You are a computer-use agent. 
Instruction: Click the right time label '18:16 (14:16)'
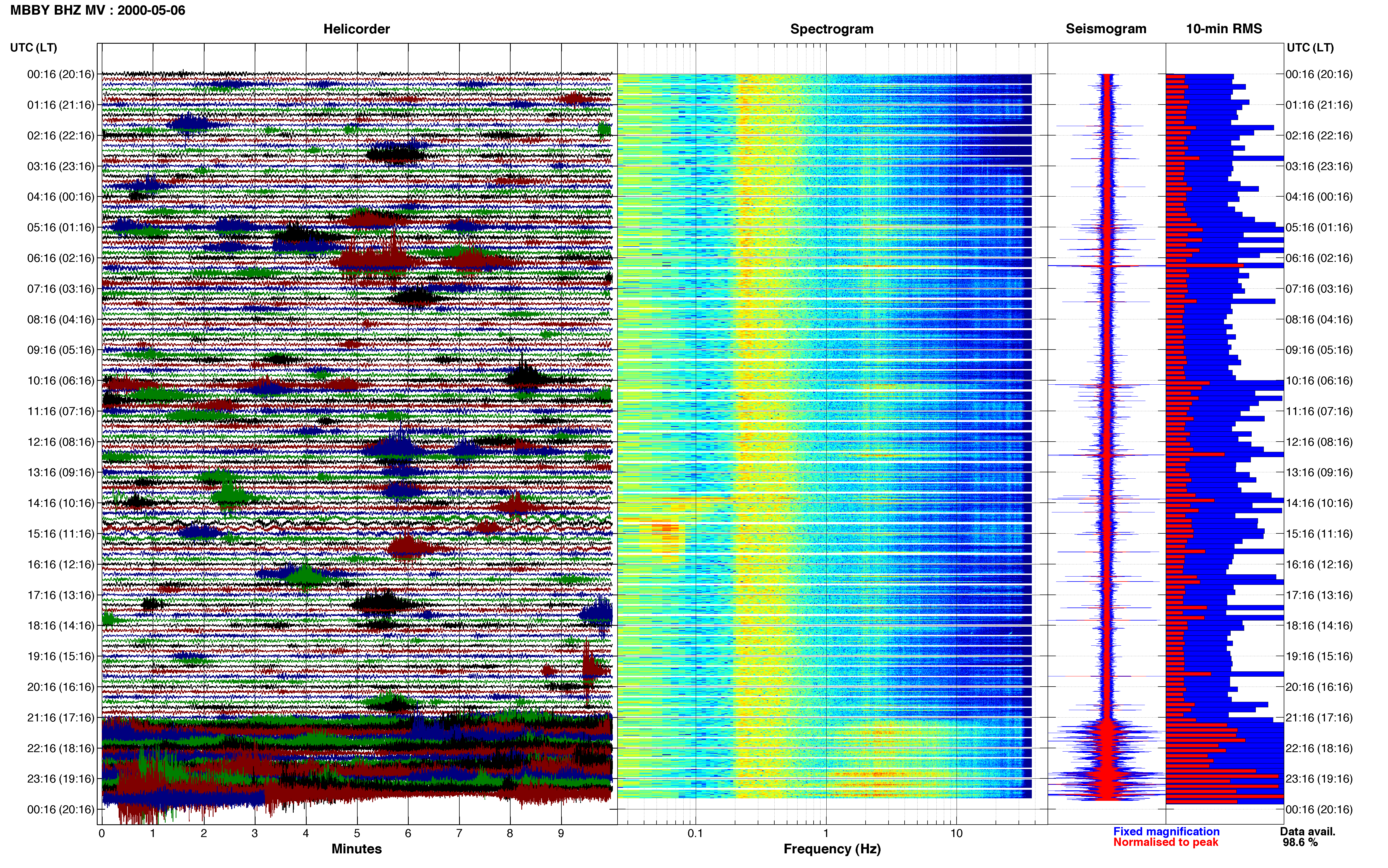pyautogui.click(x=1319, y=626)
